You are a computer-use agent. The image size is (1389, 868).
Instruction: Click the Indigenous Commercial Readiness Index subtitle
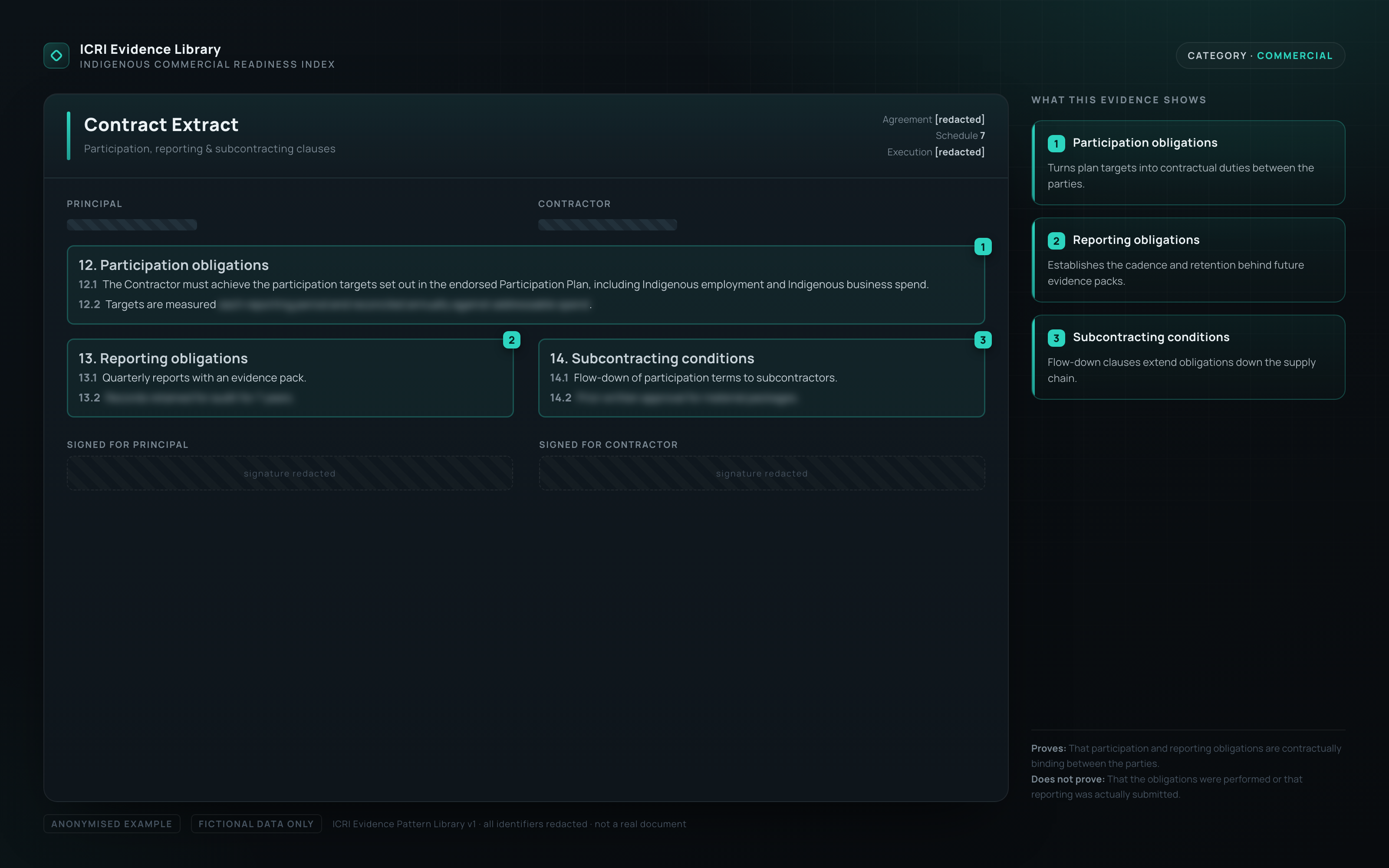(x=207, y=64)
